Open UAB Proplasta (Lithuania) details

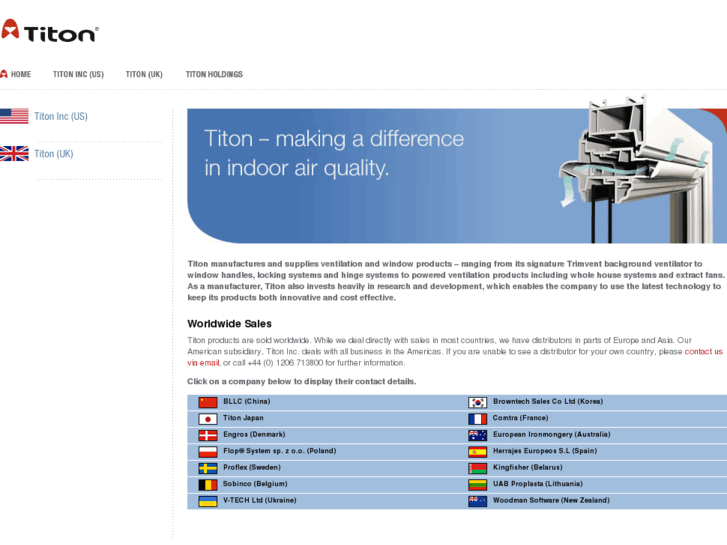pyautogui.click(x=538, y=484)
